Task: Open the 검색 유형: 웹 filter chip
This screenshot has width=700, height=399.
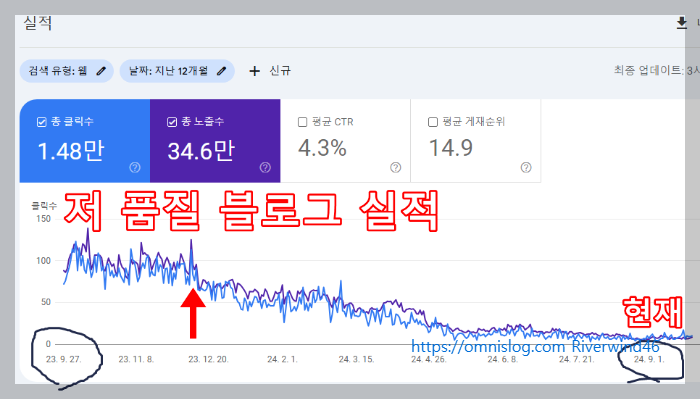Action: [x=67, y=71]
